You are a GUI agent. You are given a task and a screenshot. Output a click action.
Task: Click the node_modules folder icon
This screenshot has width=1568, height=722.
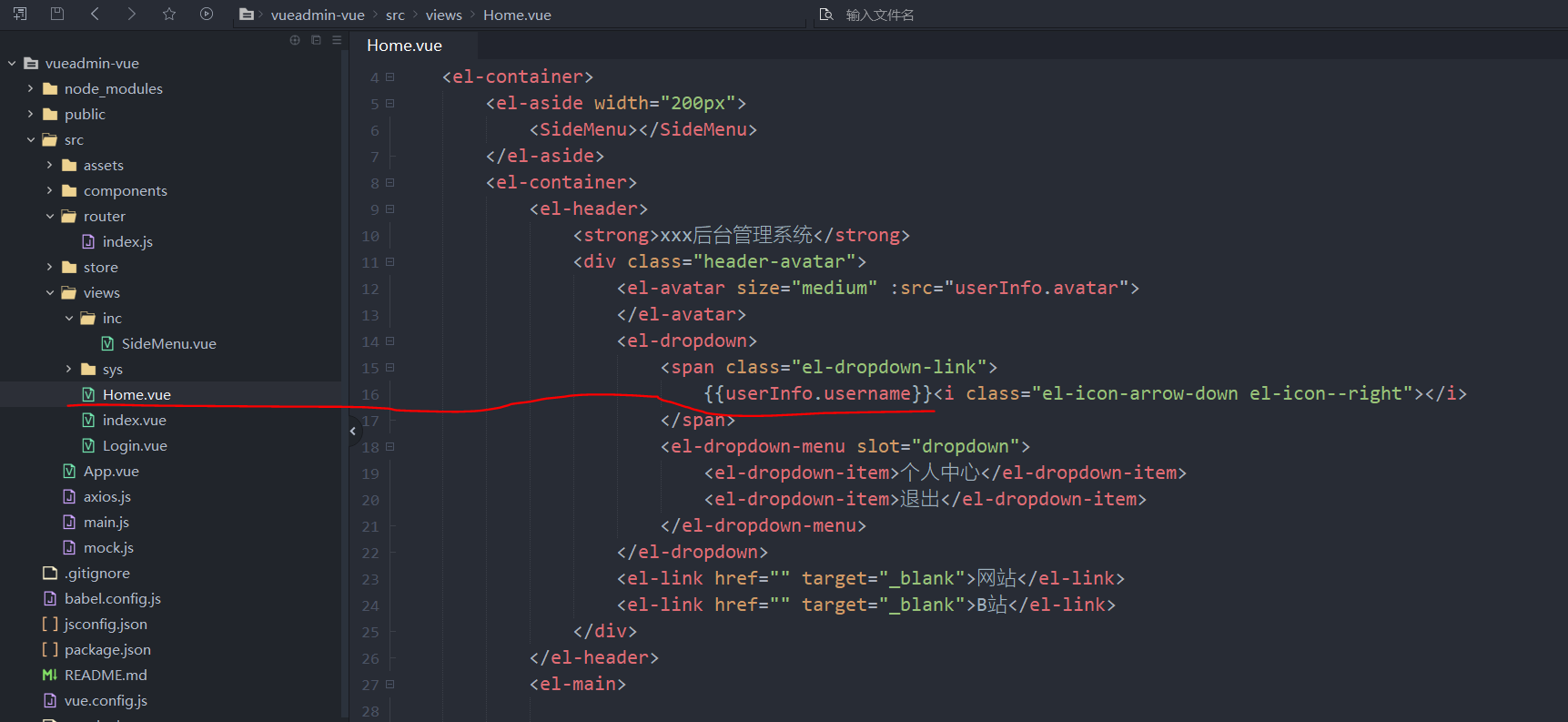(x=50, y=88)
